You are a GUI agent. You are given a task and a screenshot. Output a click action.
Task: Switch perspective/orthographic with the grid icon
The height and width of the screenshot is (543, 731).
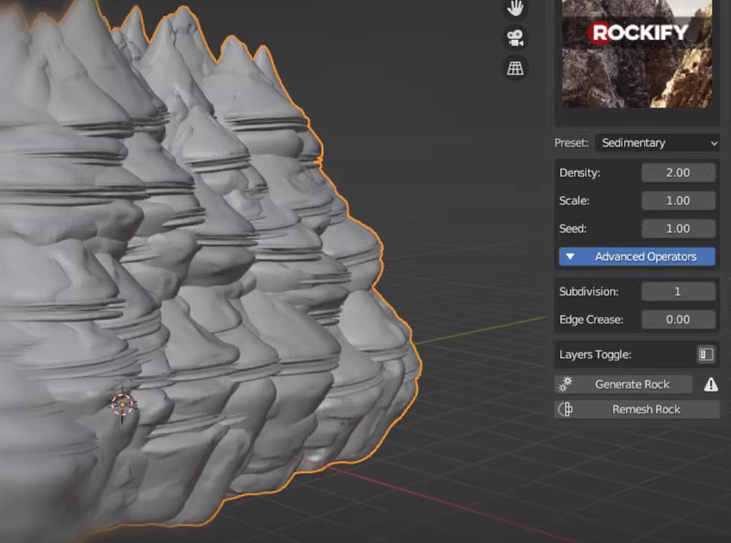pyautogui.click(x=516, y=68)
